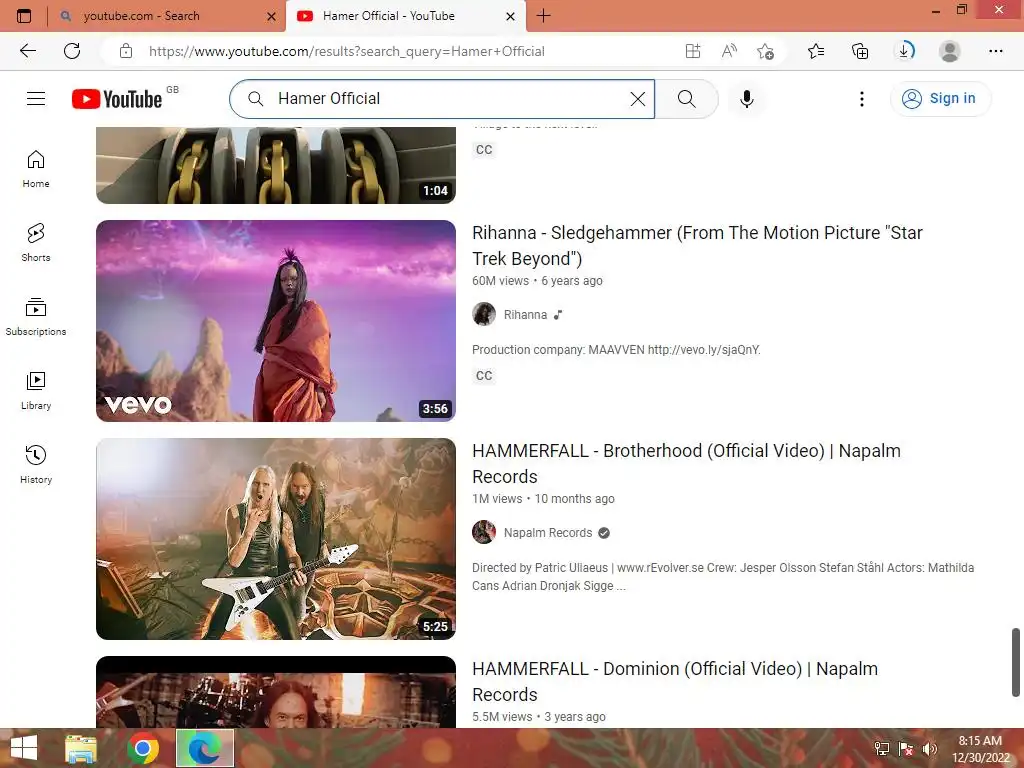Screen dimensions: 1024x768
Task: Click the Edge taskbar icon
Action: (205, 748)
